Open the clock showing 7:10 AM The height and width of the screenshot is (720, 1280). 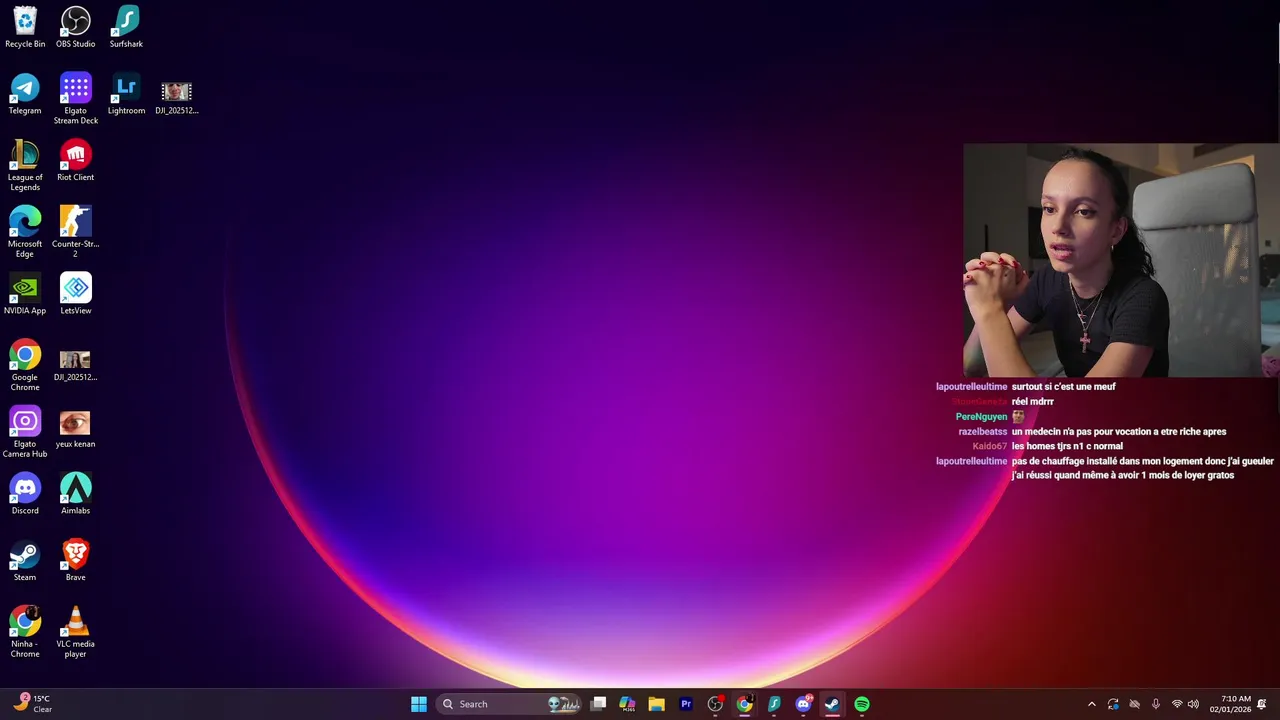pyautogui.click(x=1230, y=704)
